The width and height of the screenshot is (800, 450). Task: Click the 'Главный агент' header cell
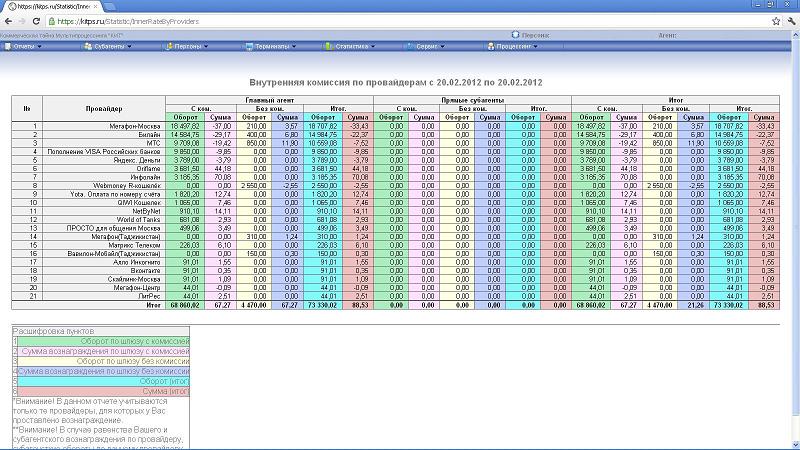[x=269, y=100]
